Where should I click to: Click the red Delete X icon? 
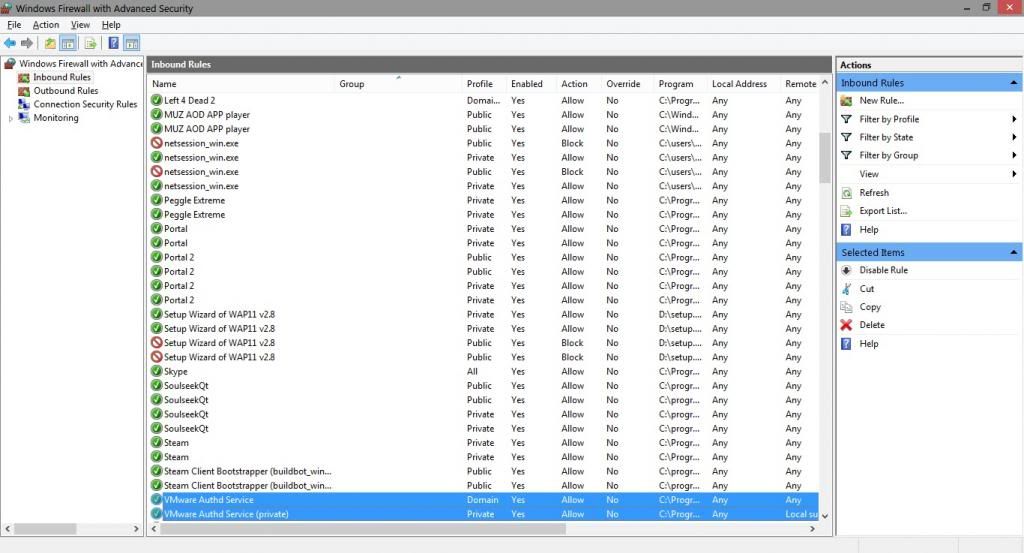(x=846, y=324)
